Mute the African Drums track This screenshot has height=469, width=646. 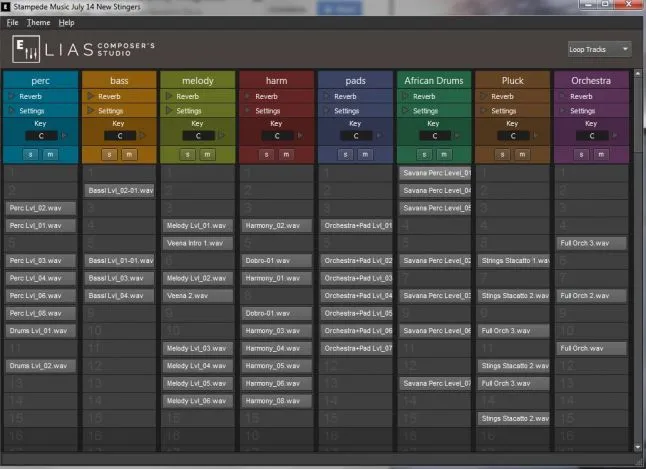pos(444,155)
